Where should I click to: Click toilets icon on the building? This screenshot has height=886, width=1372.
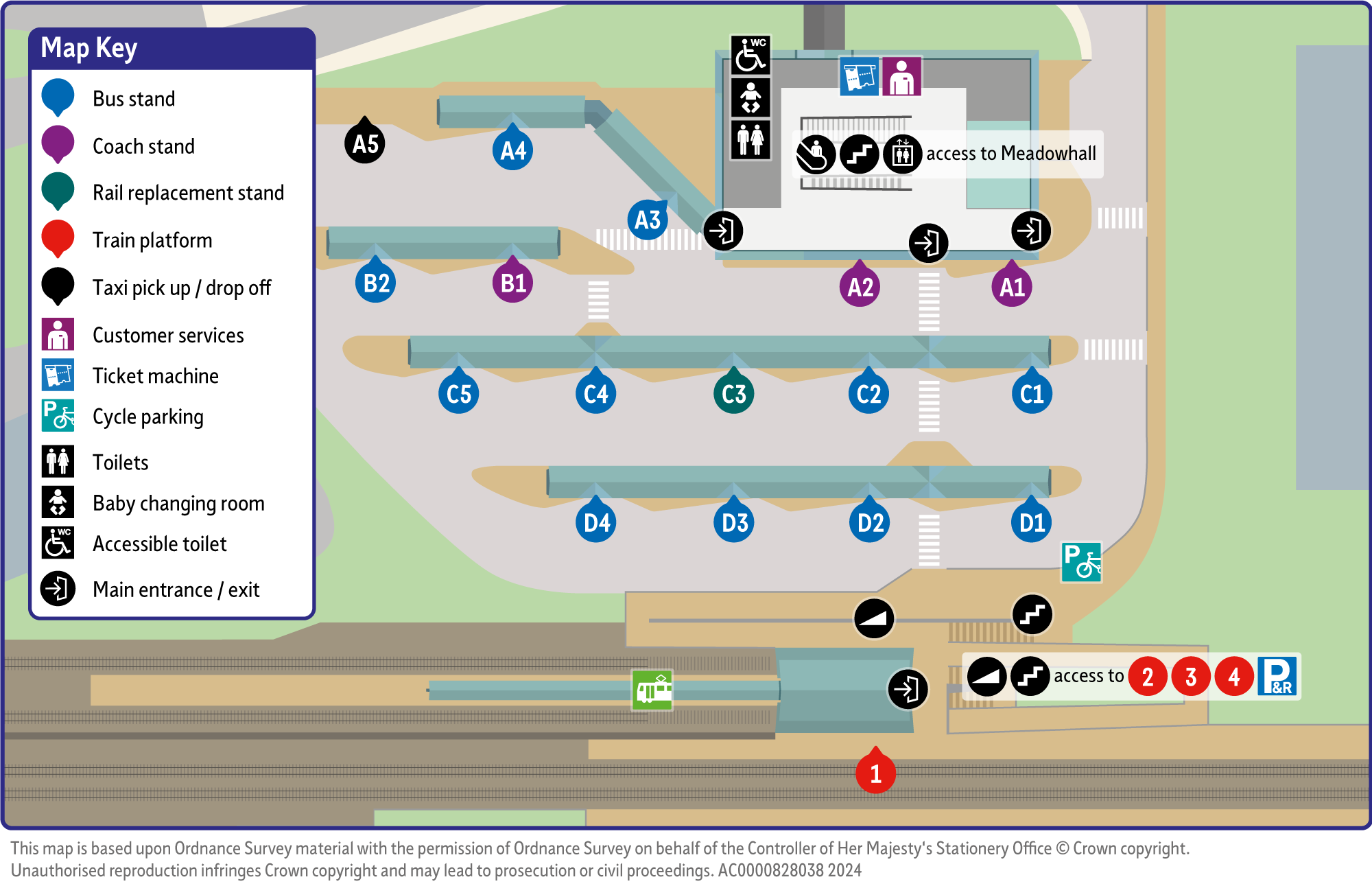pyautogui.click(x=750, y=140)
